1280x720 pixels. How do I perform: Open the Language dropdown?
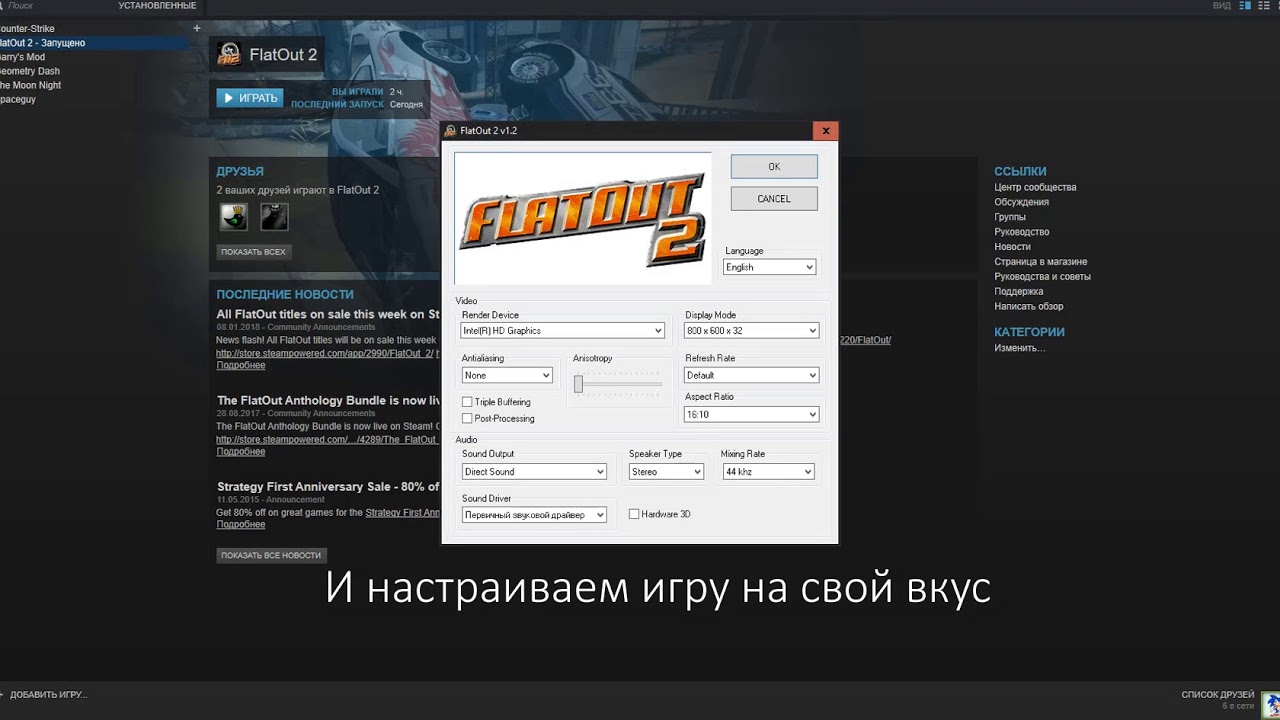pos(770,267)
